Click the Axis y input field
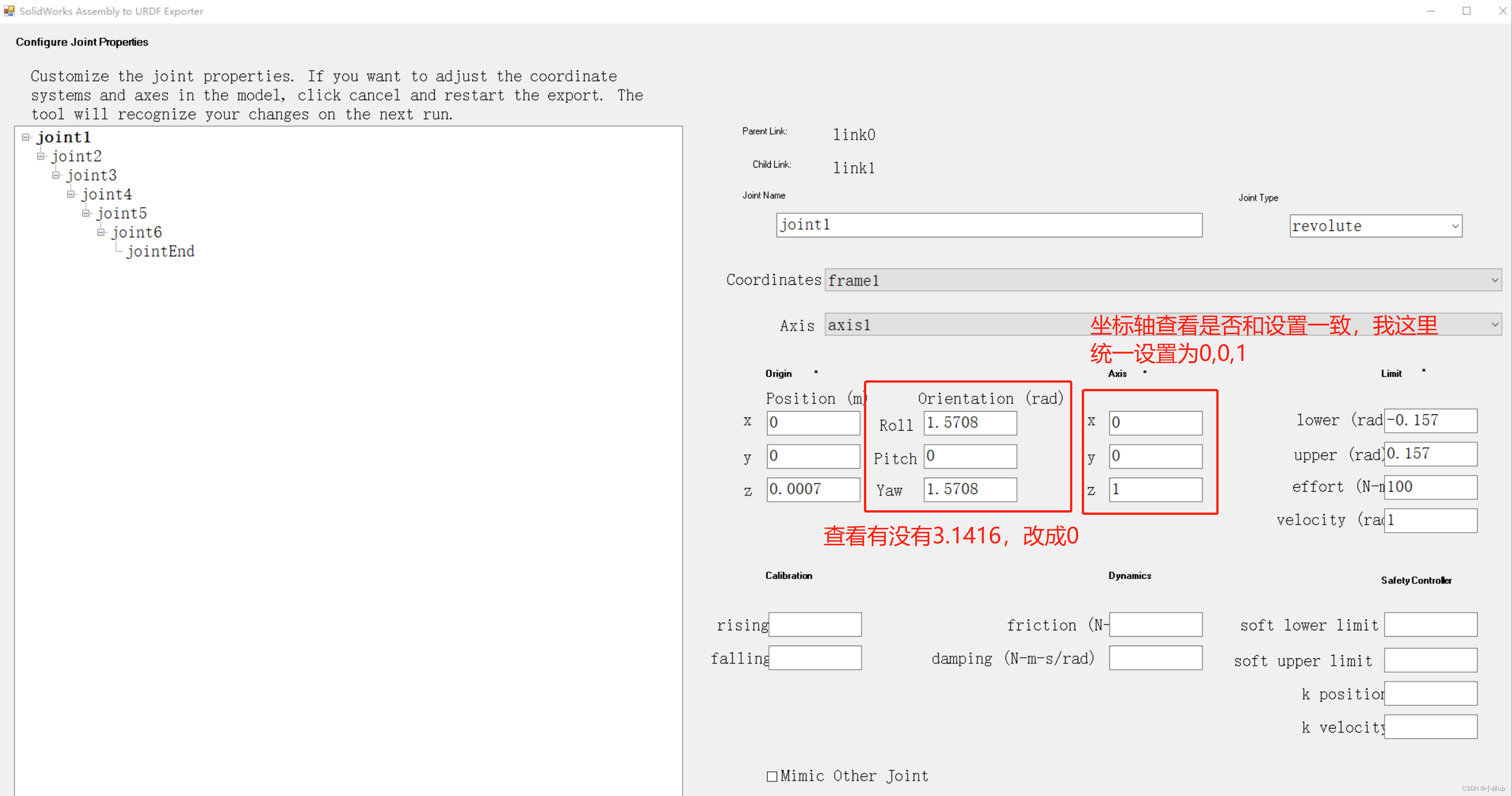The image size is (1512, 796). pos(1155,456)
